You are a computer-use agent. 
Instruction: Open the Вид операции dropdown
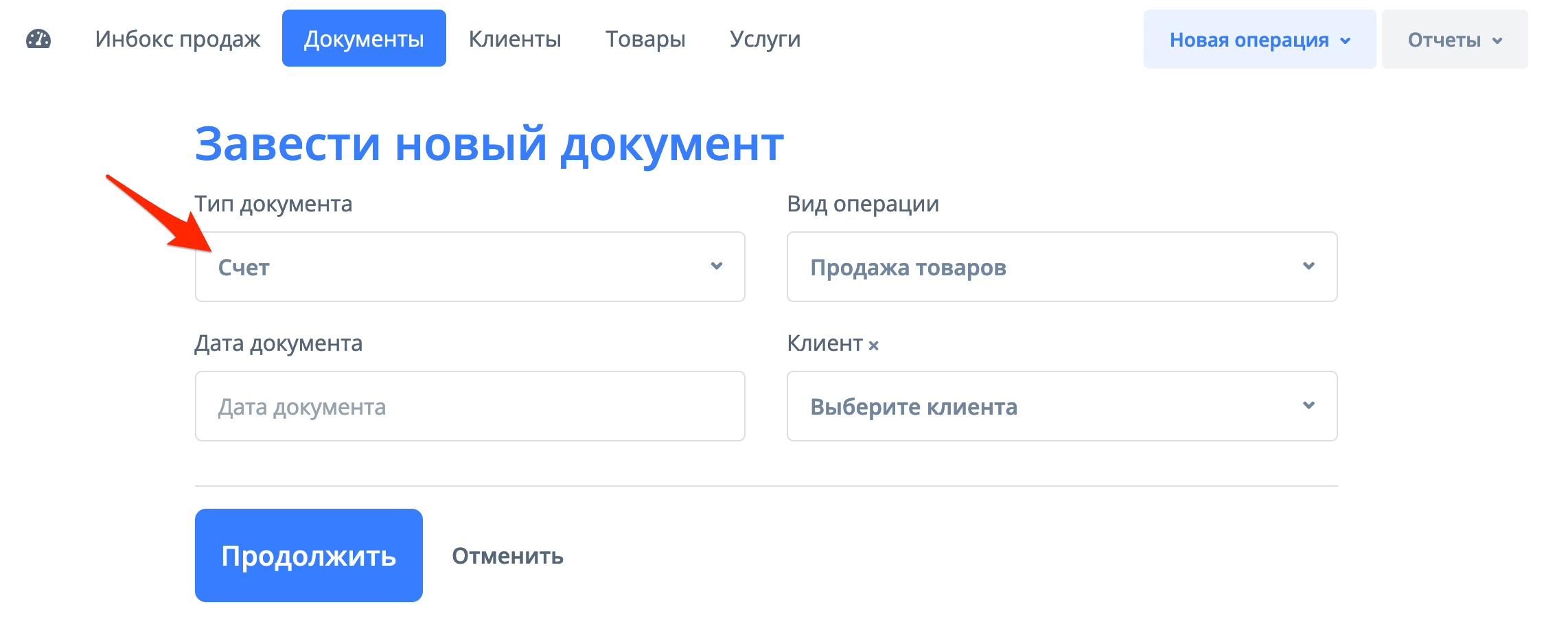(x=1062, y=267)
